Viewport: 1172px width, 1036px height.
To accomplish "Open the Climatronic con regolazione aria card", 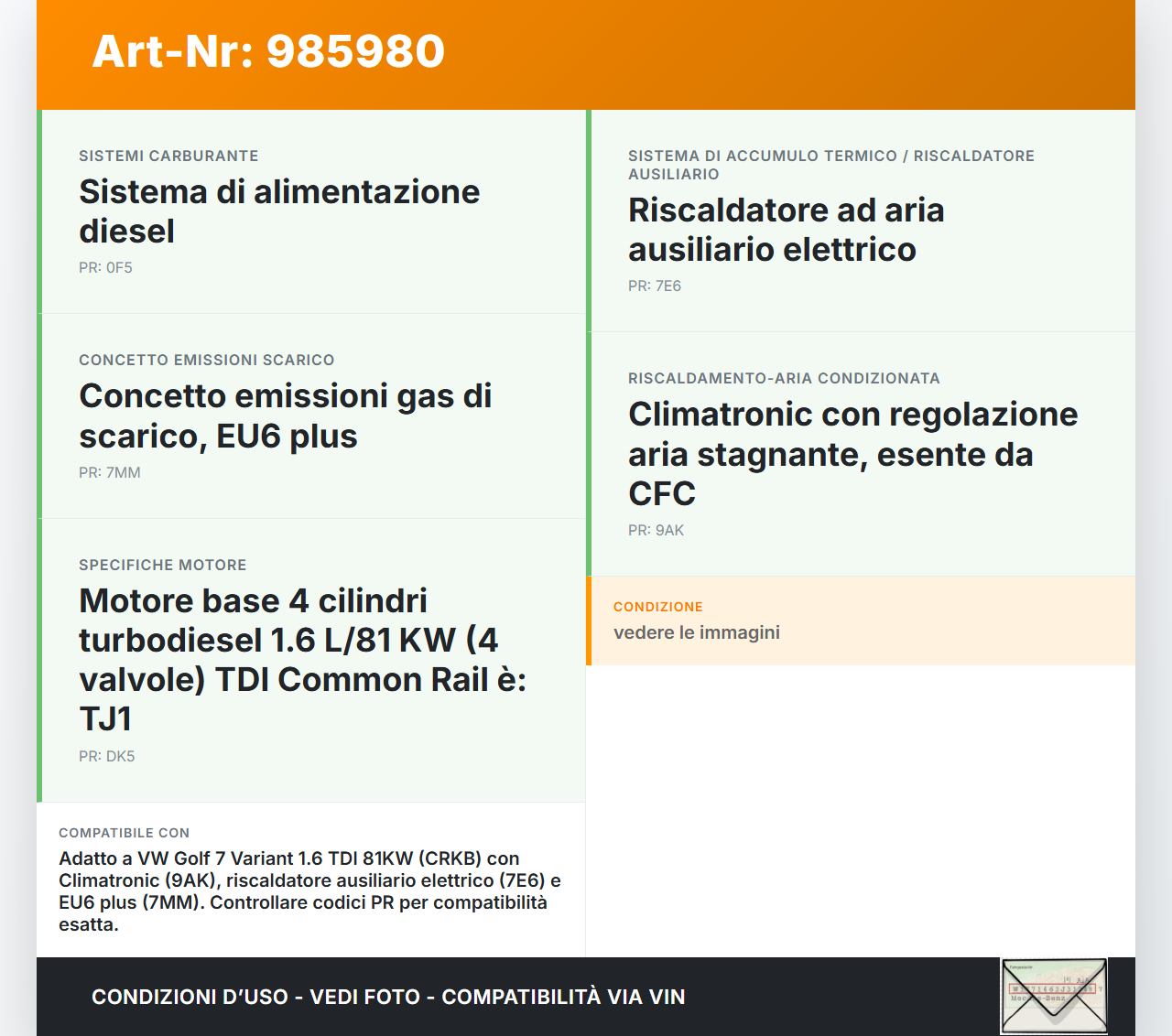I will click(x=852, y=454).
